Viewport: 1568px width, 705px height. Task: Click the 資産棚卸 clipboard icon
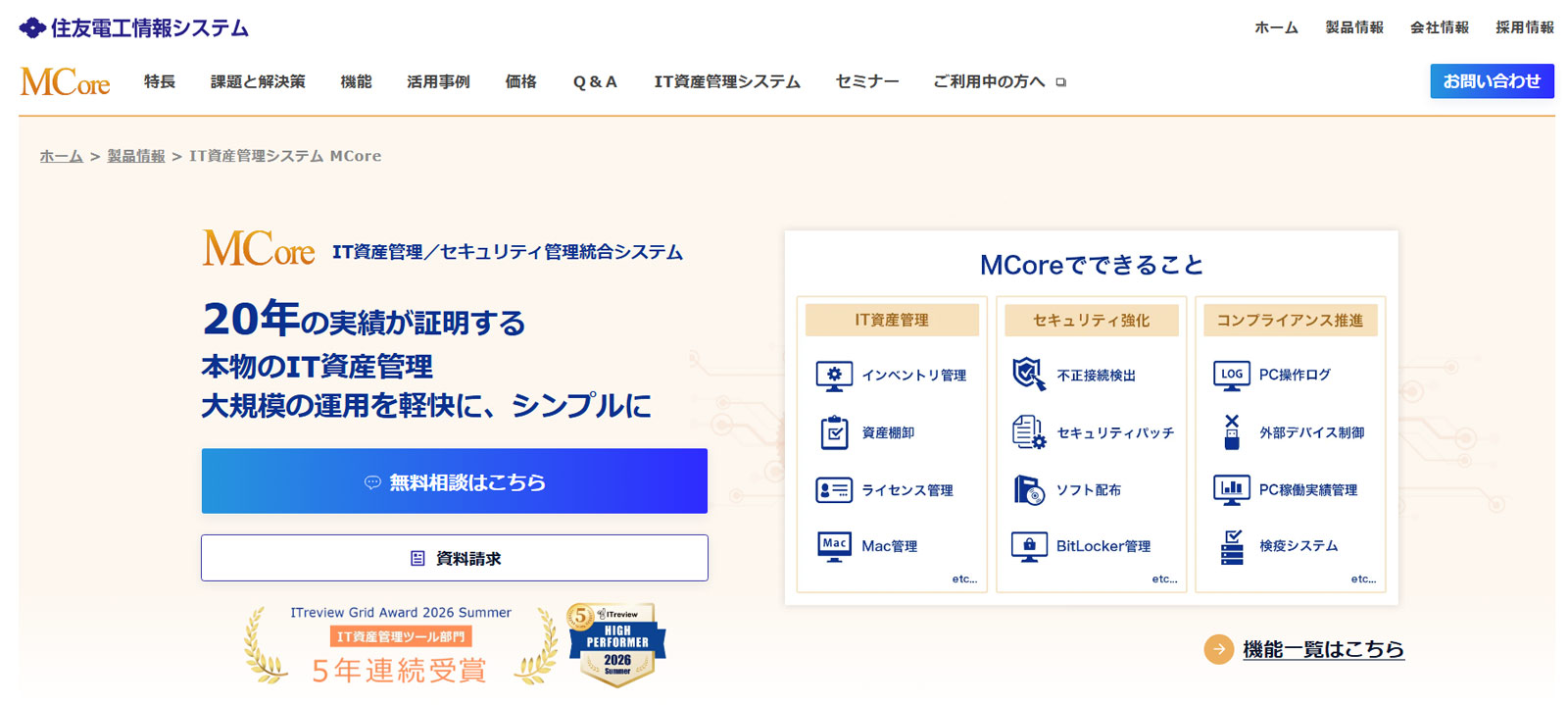[x=834, y=432]
